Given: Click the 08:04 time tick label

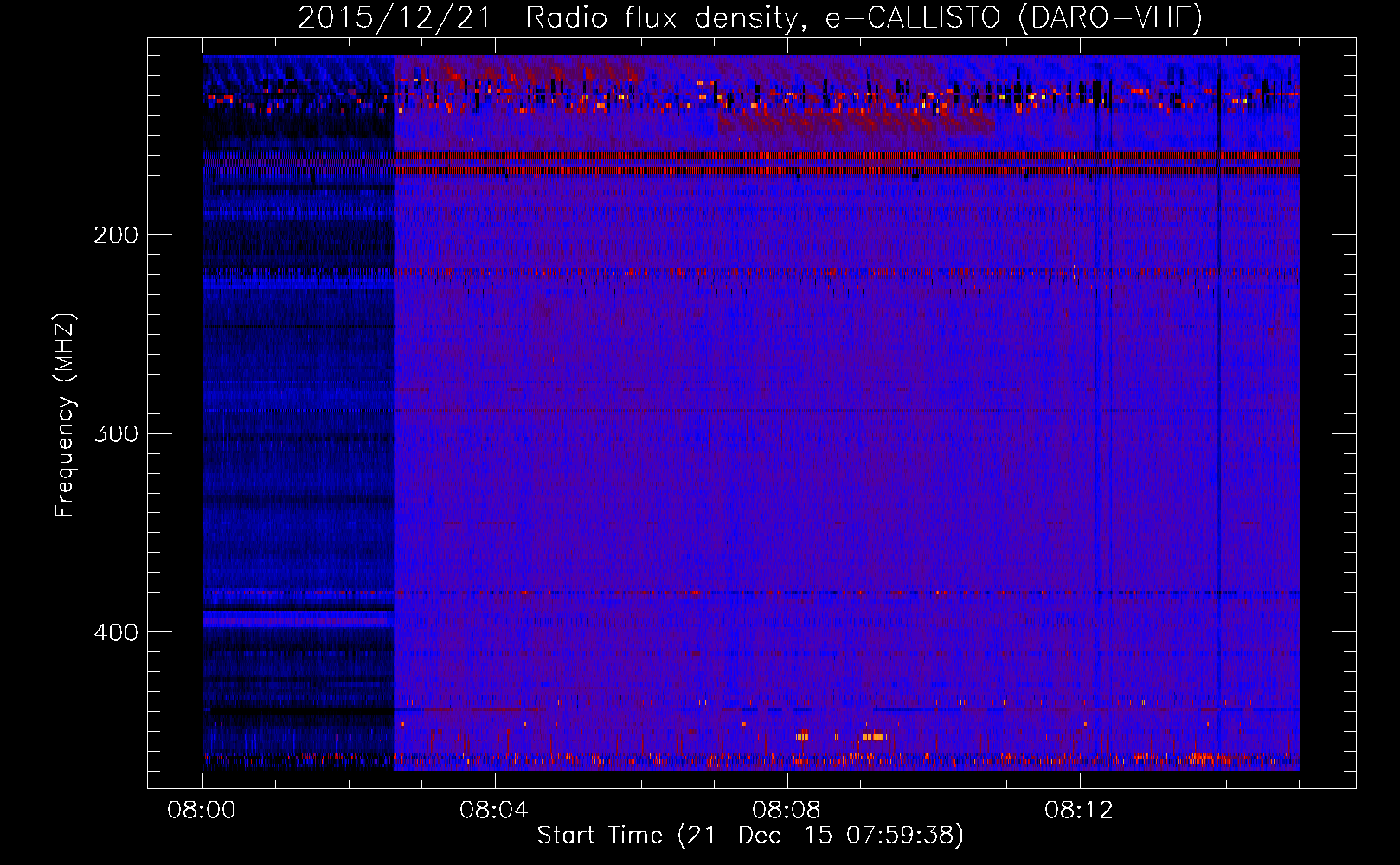Looking at the screenshot, I should click(494, 811).
